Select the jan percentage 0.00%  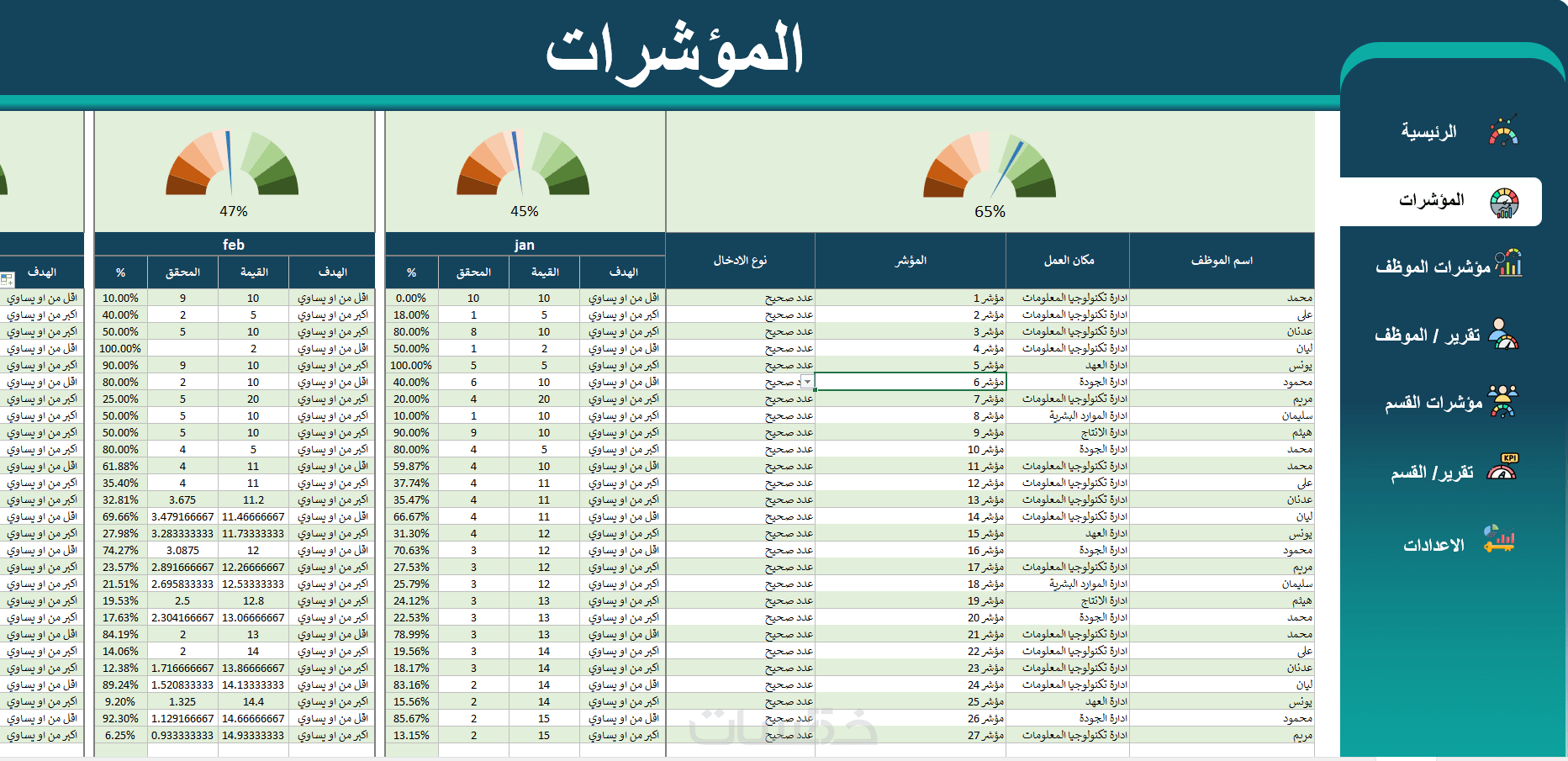[x=411, y=298]
